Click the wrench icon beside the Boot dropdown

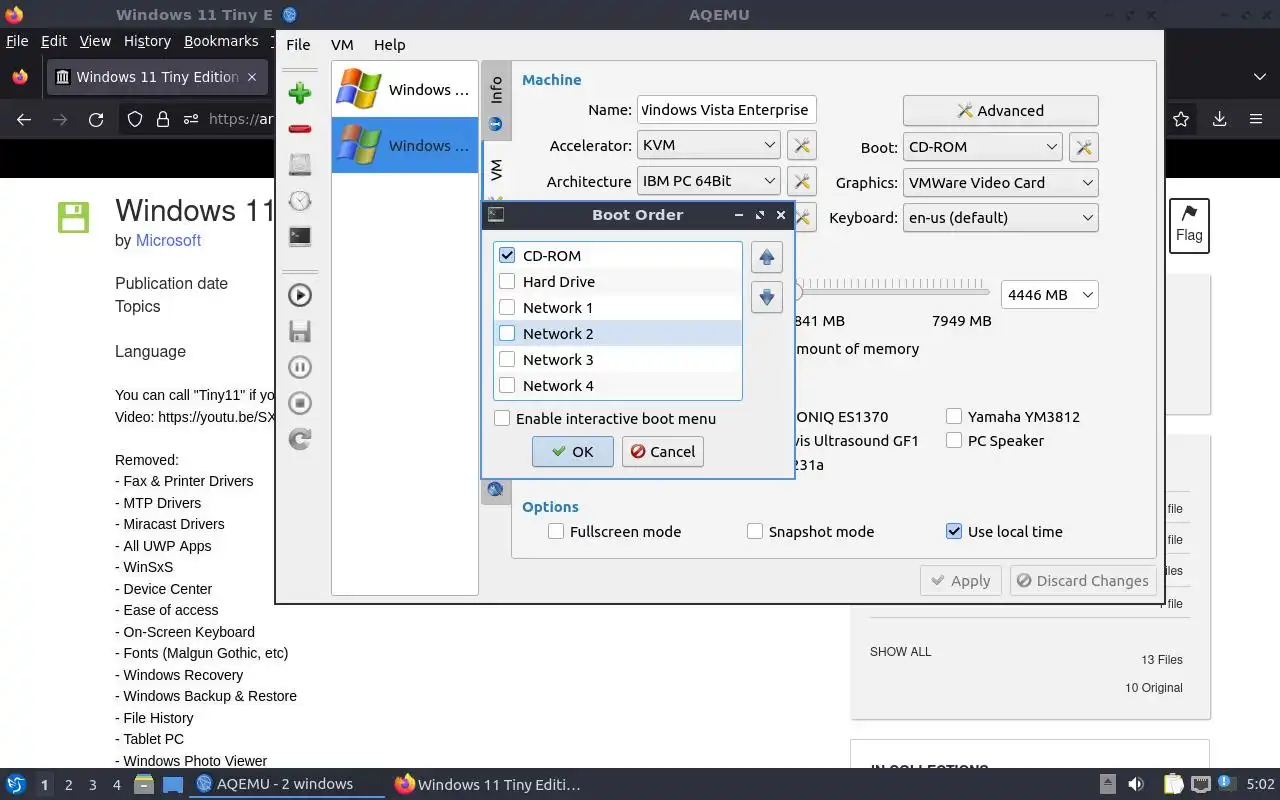1084,147
